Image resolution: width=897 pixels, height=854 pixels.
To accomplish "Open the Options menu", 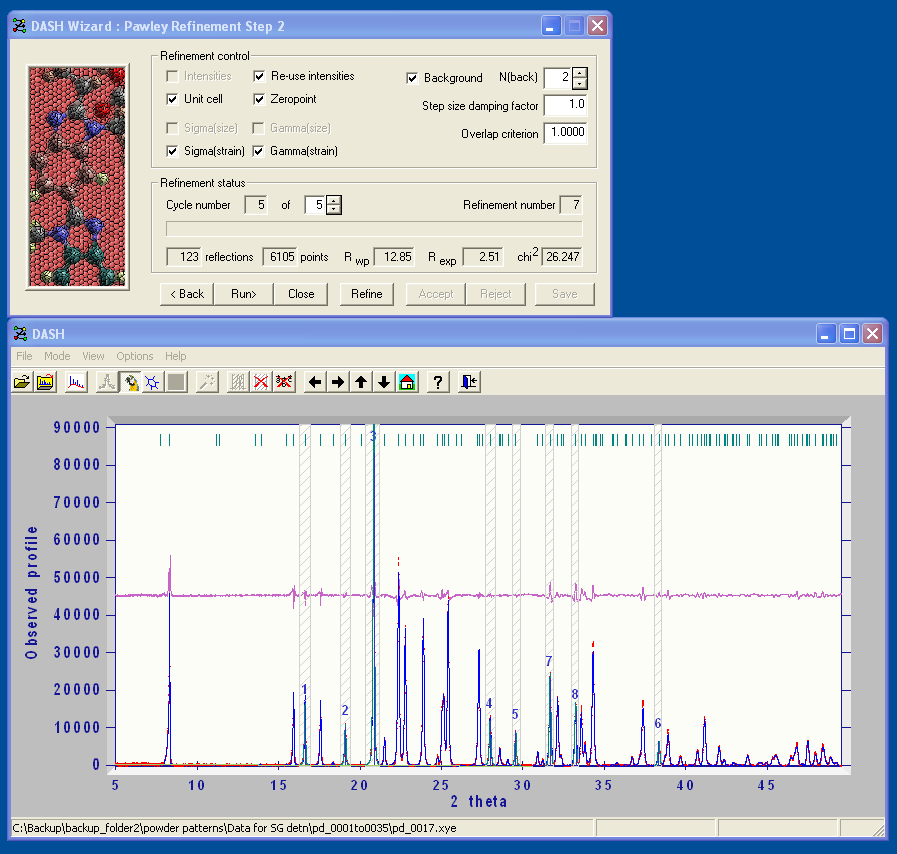I will pyautogui.click(x=135, y=356).
